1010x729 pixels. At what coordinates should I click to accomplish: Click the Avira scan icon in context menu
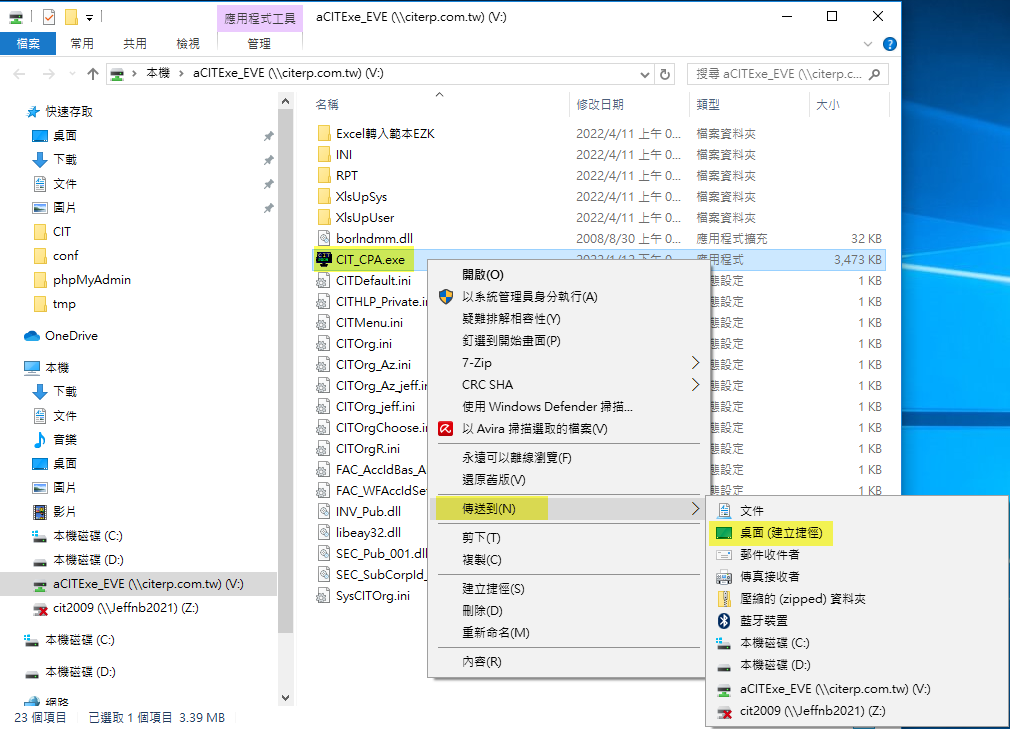(446, 428)
